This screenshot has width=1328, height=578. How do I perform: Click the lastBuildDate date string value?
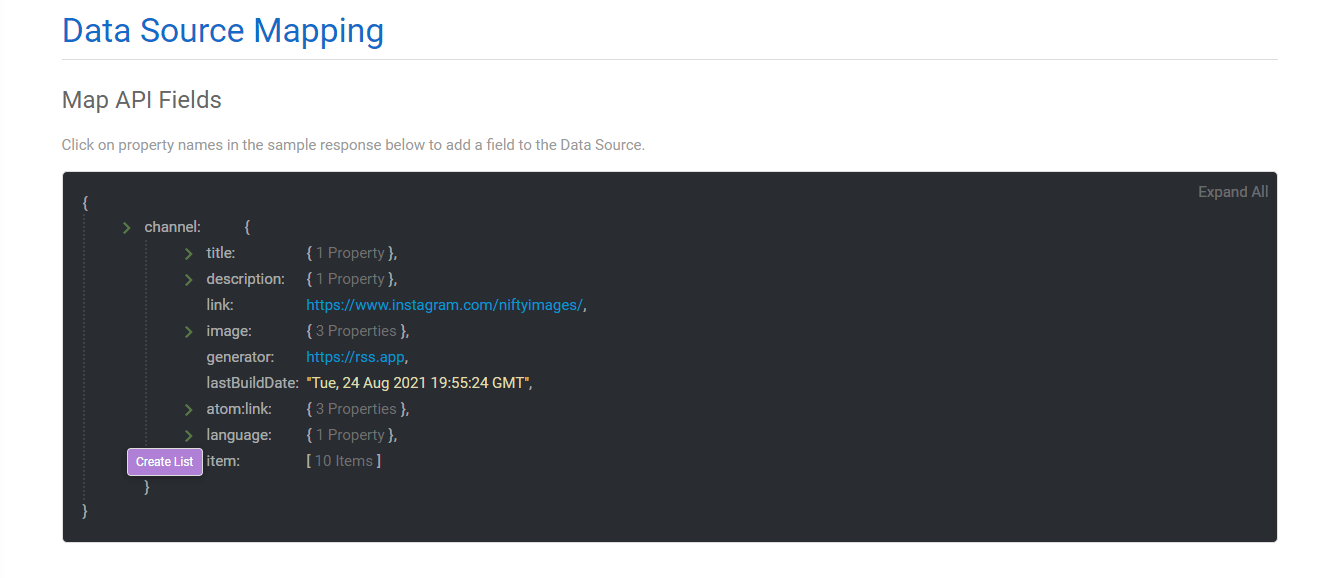pos(418,383)
